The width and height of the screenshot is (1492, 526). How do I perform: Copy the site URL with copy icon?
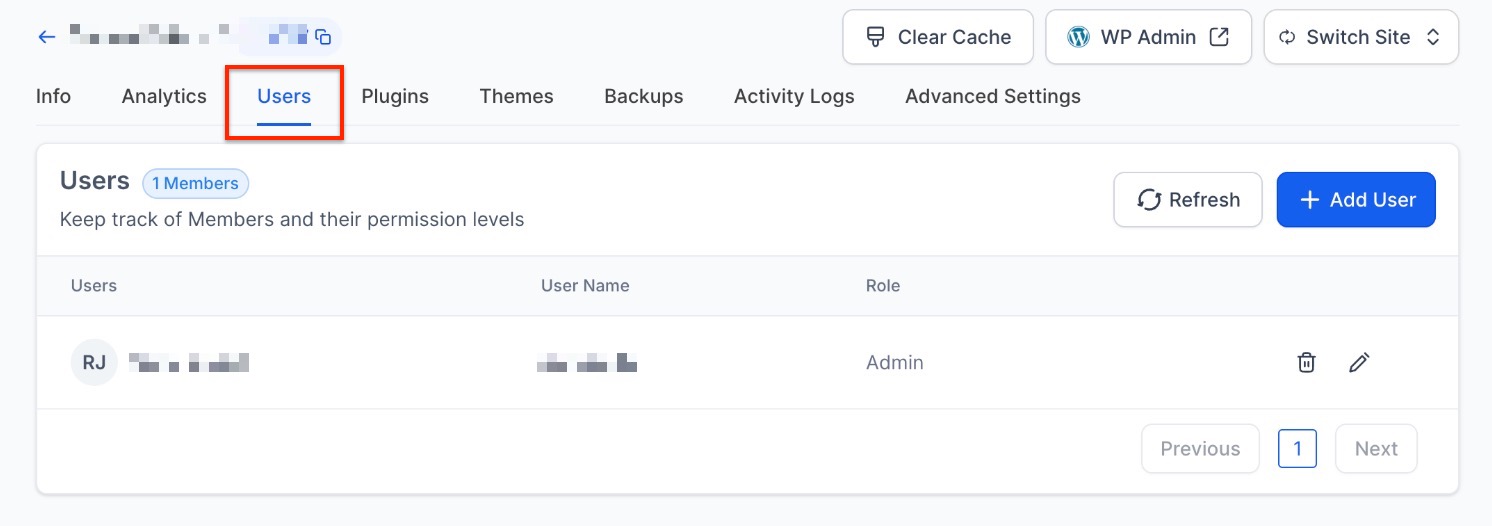pos(323,37)
